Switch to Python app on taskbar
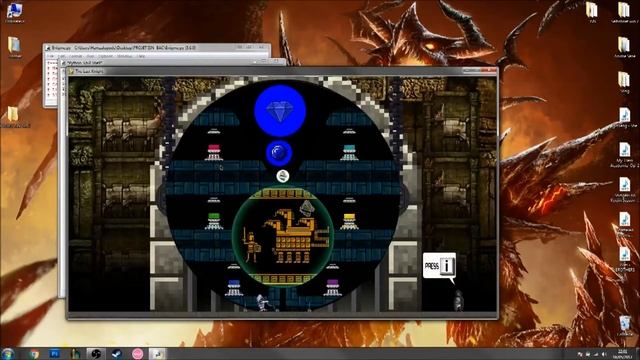 pyautogui.click(x=157, y=354)
